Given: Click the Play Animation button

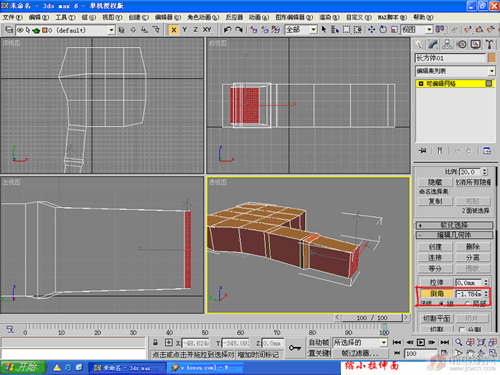Looking at the screenshot, I should pos(421,342).
